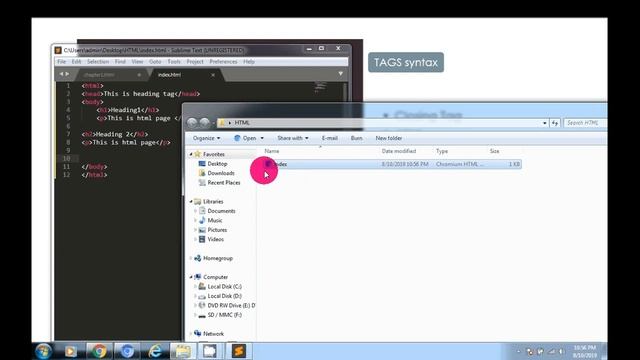Open Network in navigation pane
This screenshot has height=360, width=640.
[213, 334]
